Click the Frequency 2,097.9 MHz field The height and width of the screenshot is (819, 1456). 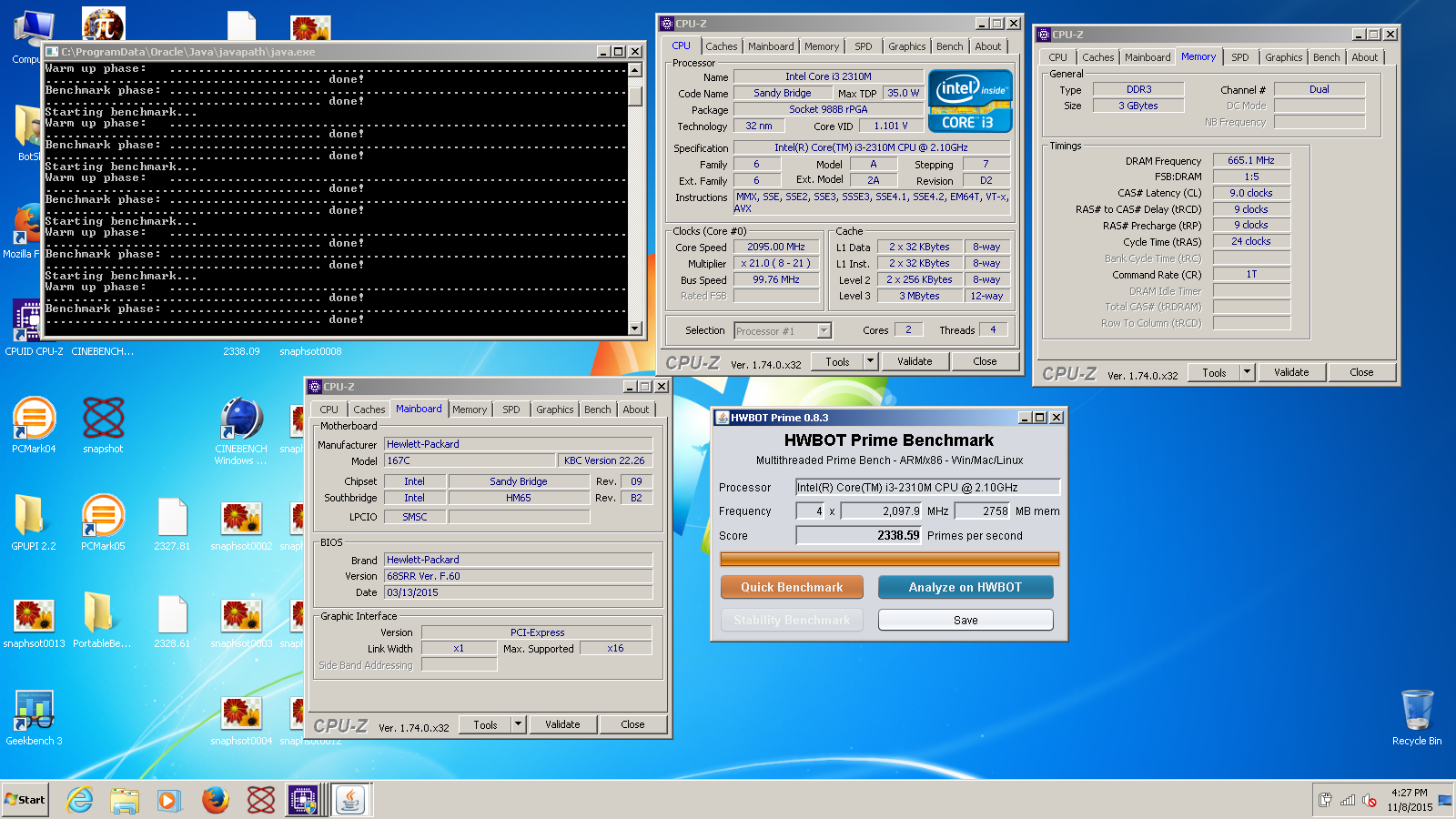point(882,511)
